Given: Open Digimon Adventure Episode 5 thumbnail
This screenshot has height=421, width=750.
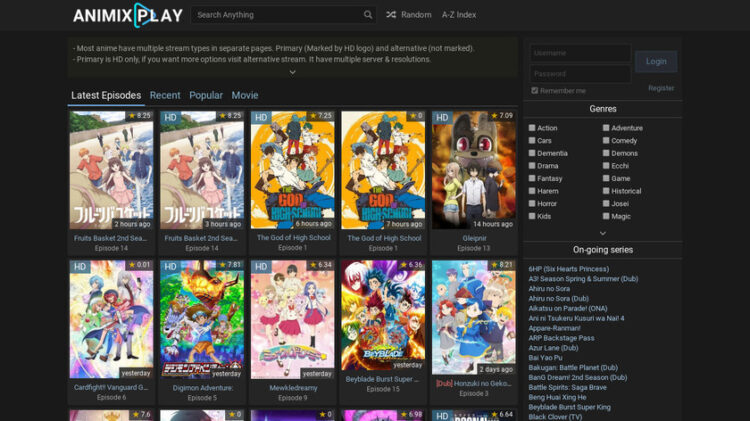Looking at the screenshot, I should point(202,320).
